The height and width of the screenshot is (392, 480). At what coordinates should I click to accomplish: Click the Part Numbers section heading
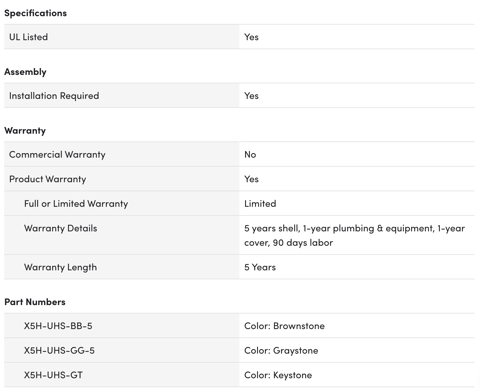coord(35,302)
